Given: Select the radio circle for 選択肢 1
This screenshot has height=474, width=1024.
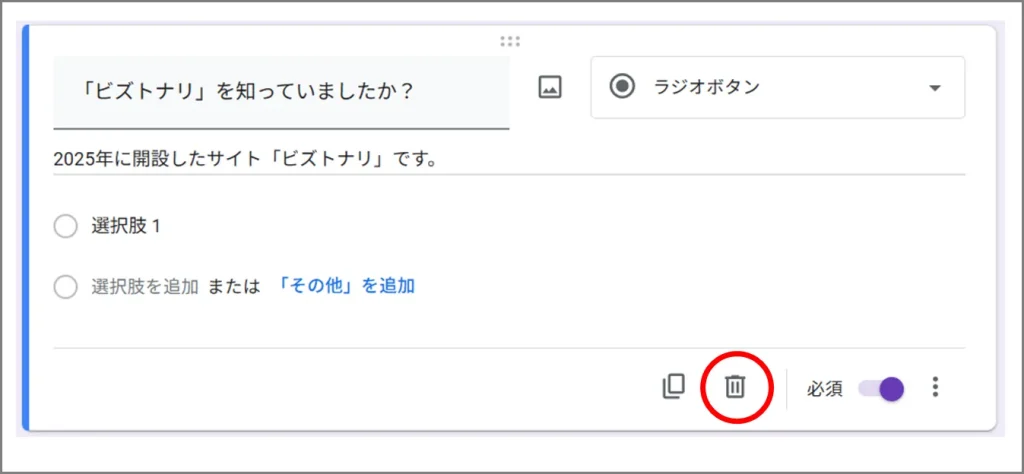Looking at the screenshot, I should coord(65,227).
